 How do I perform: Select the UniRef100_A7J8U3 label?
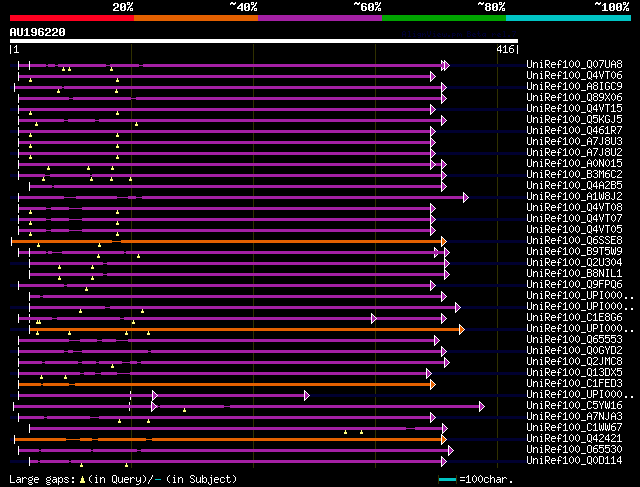coord(574,142)
